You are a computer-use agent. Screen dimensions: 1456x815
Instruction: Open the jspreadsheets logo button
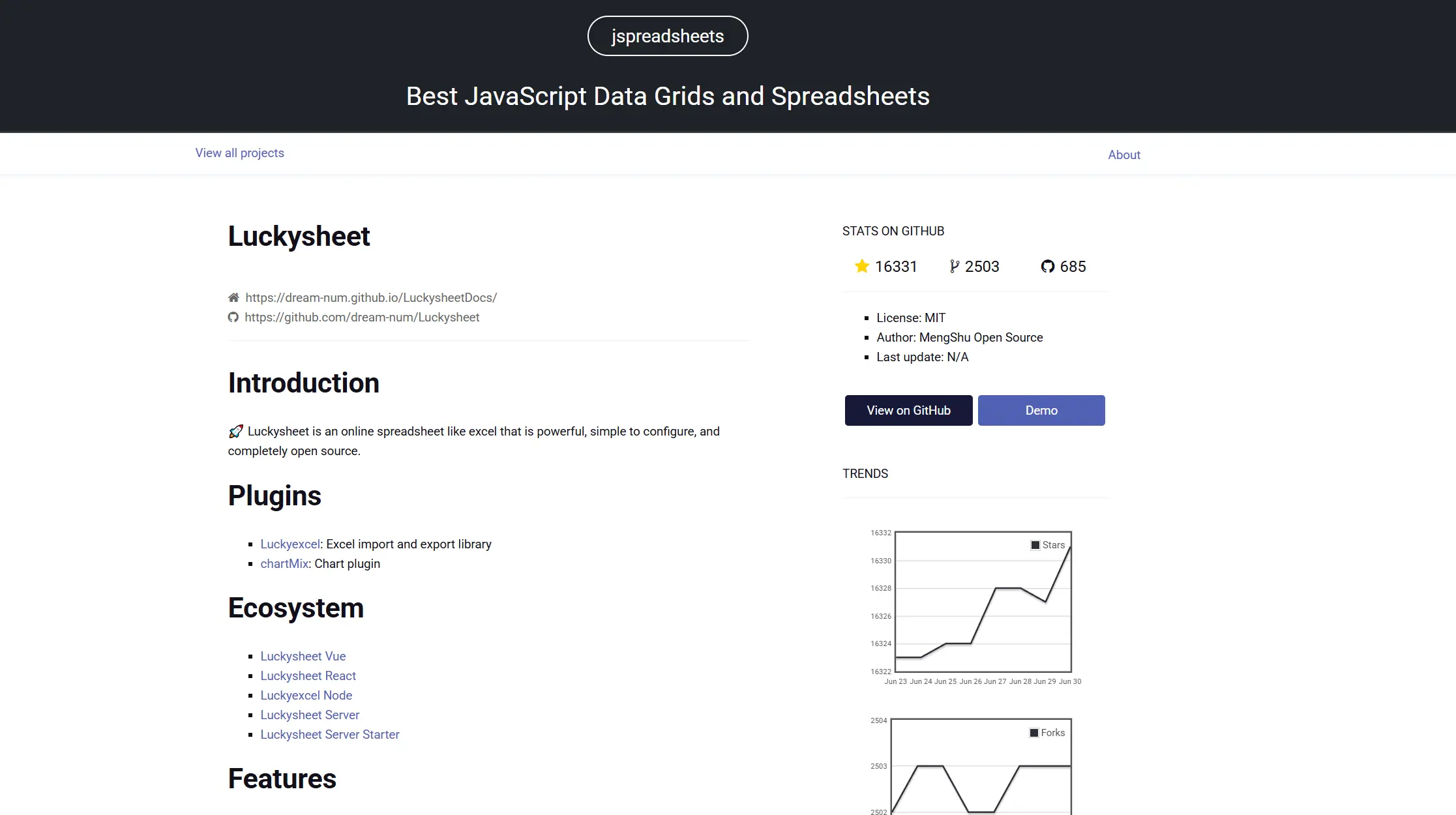click(x=668, y=36)
